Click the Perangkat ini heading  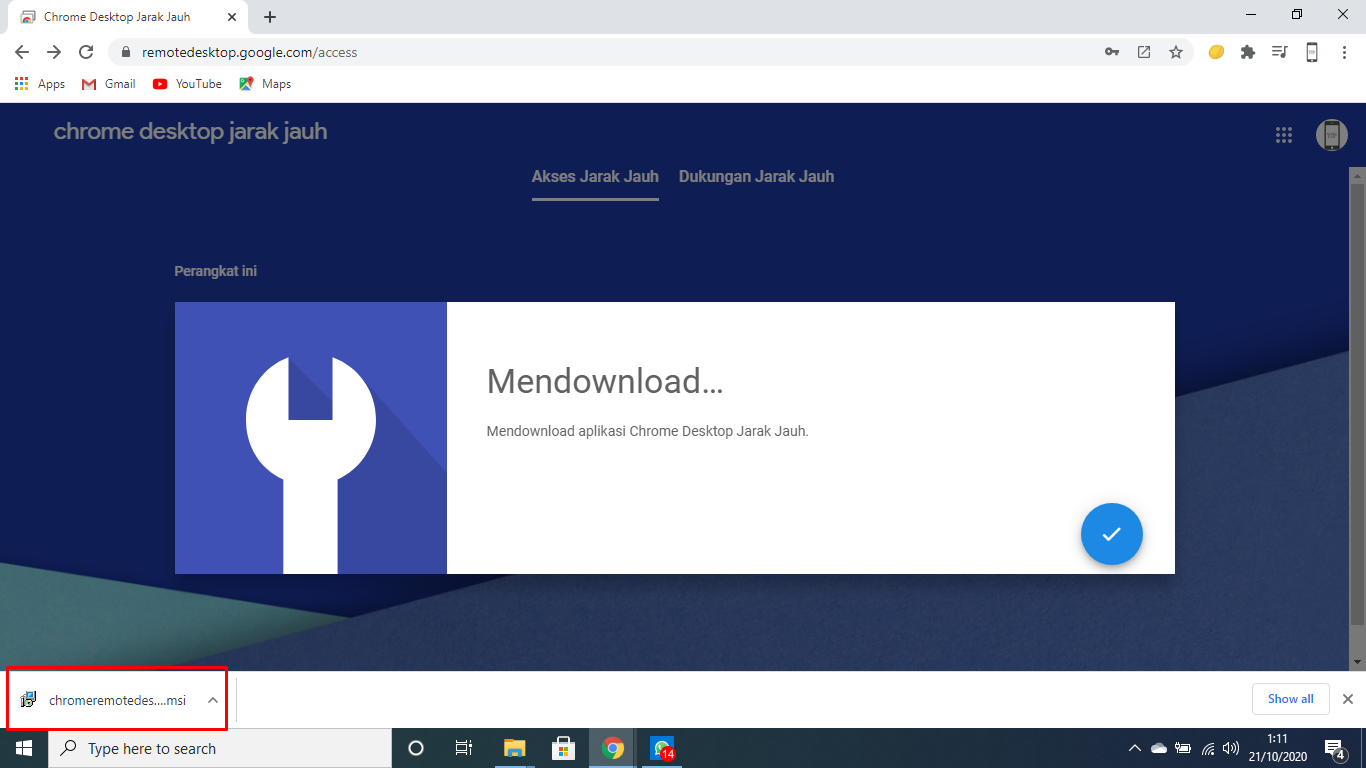coord(216,271)
